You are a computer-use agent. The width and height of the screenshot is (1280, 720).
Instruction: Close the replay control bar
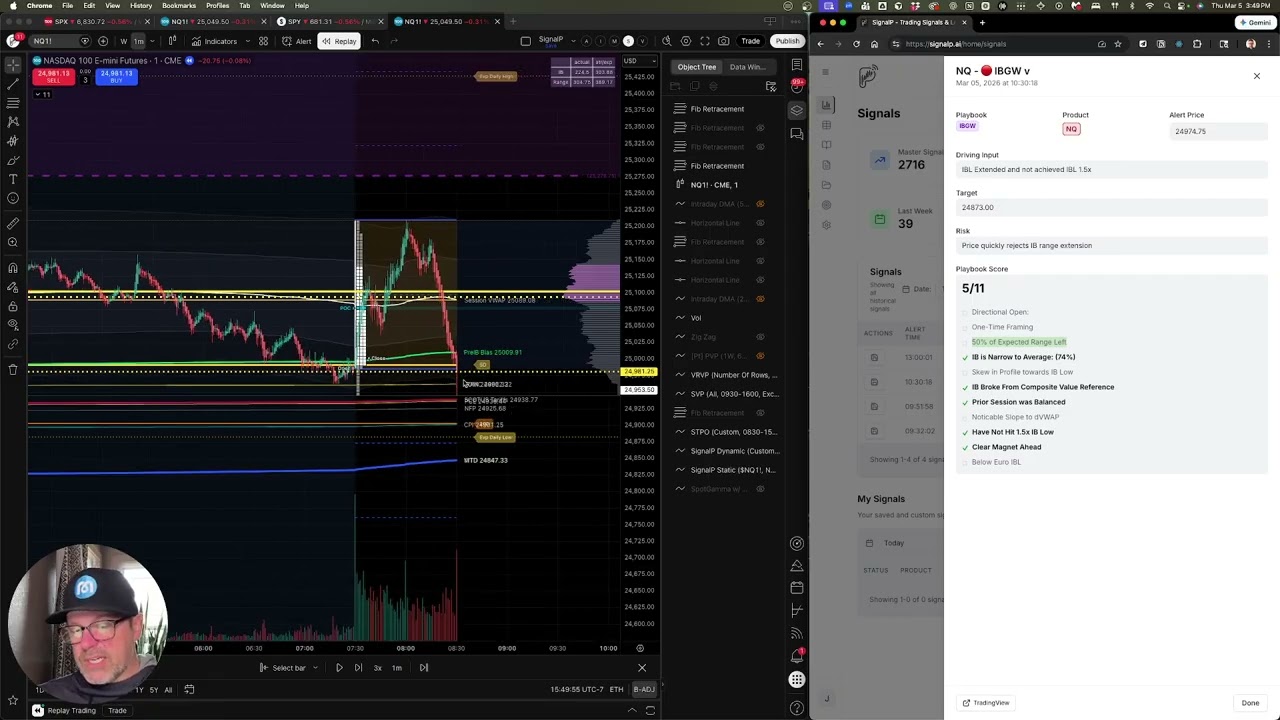point(642,667)
